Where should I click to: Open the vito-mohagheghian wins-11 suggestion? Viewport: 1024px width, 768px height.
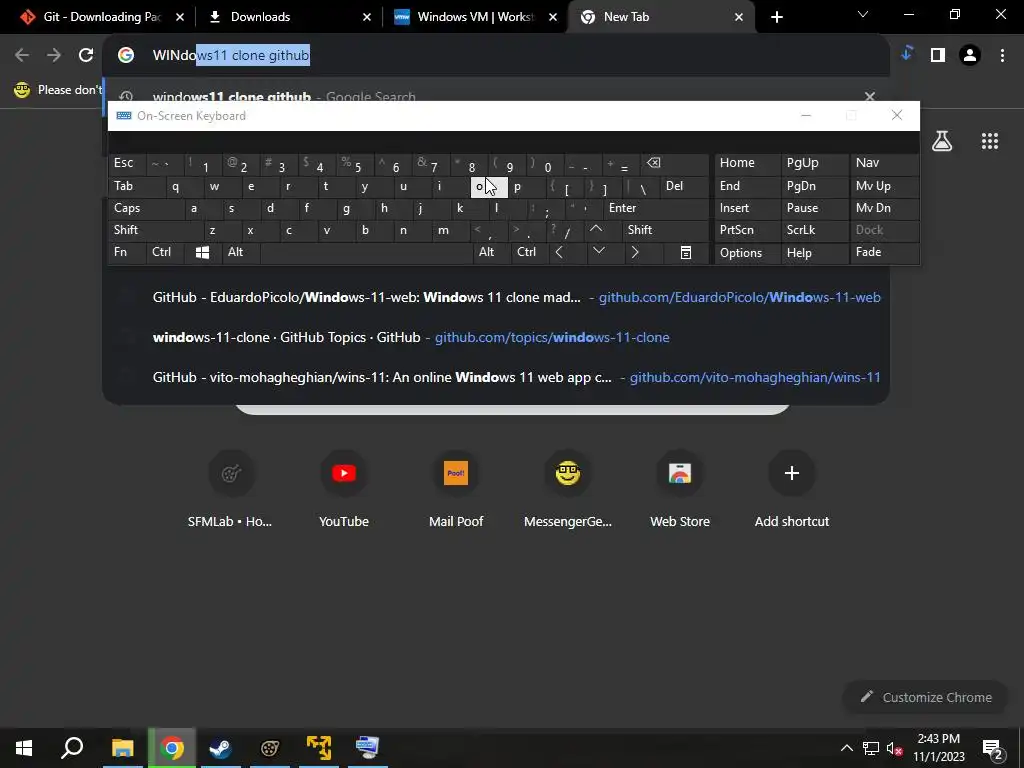(x=496, y=377)
